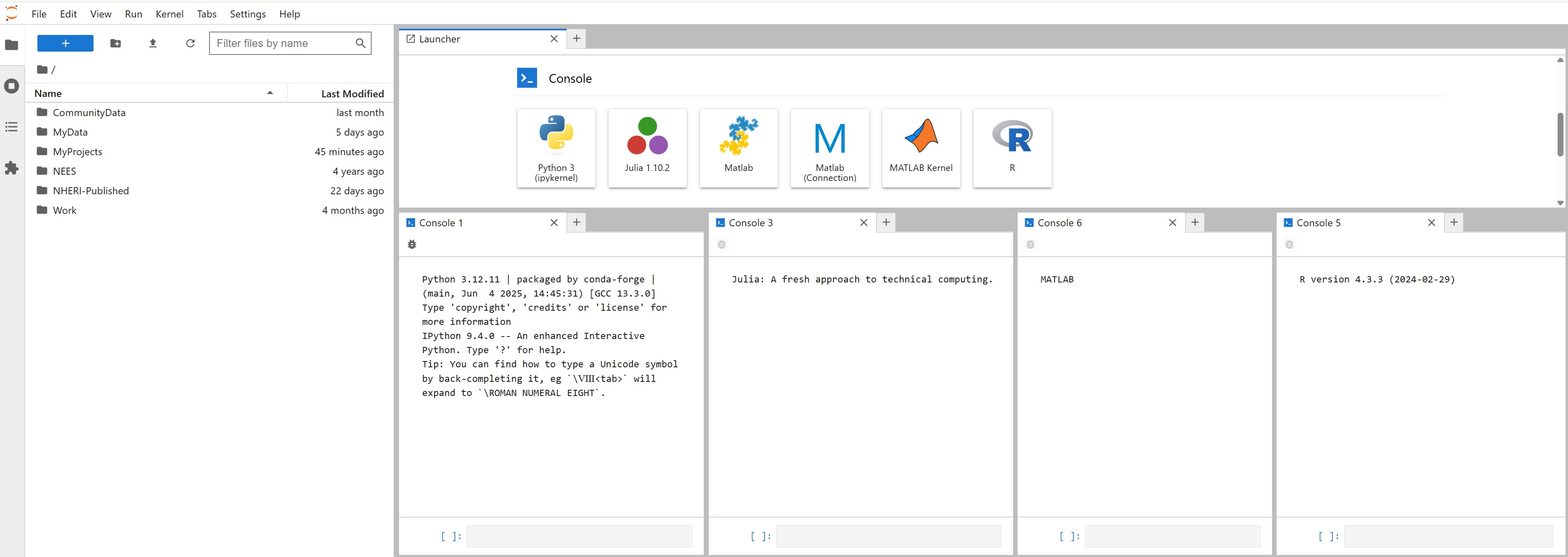Show the Table of Contents sidebar
Screen dimensions: 1568x557
click(x=12, y=127)
